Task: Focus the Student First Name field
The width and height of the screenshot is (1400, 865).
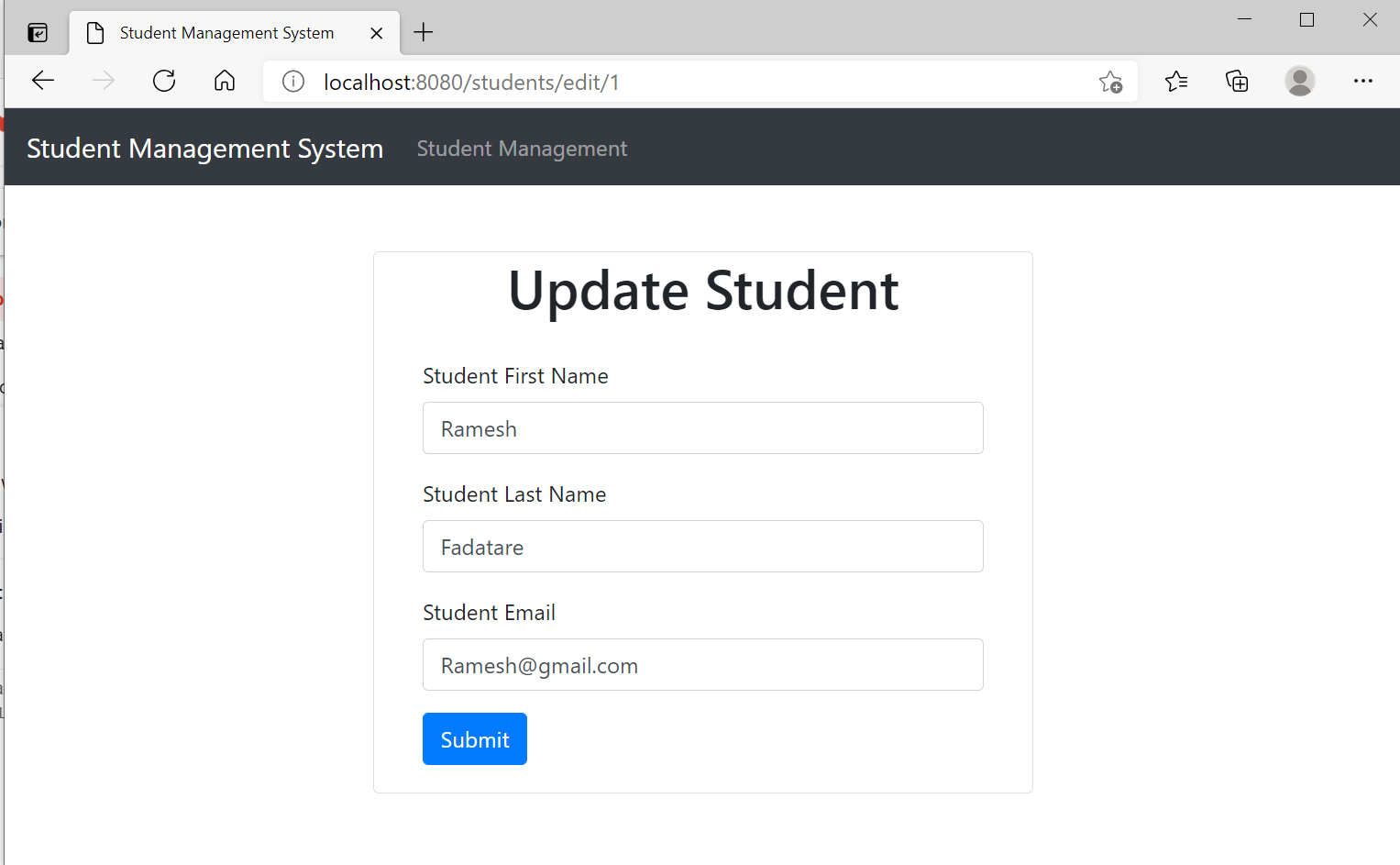Action: click(x=702, y=428)
